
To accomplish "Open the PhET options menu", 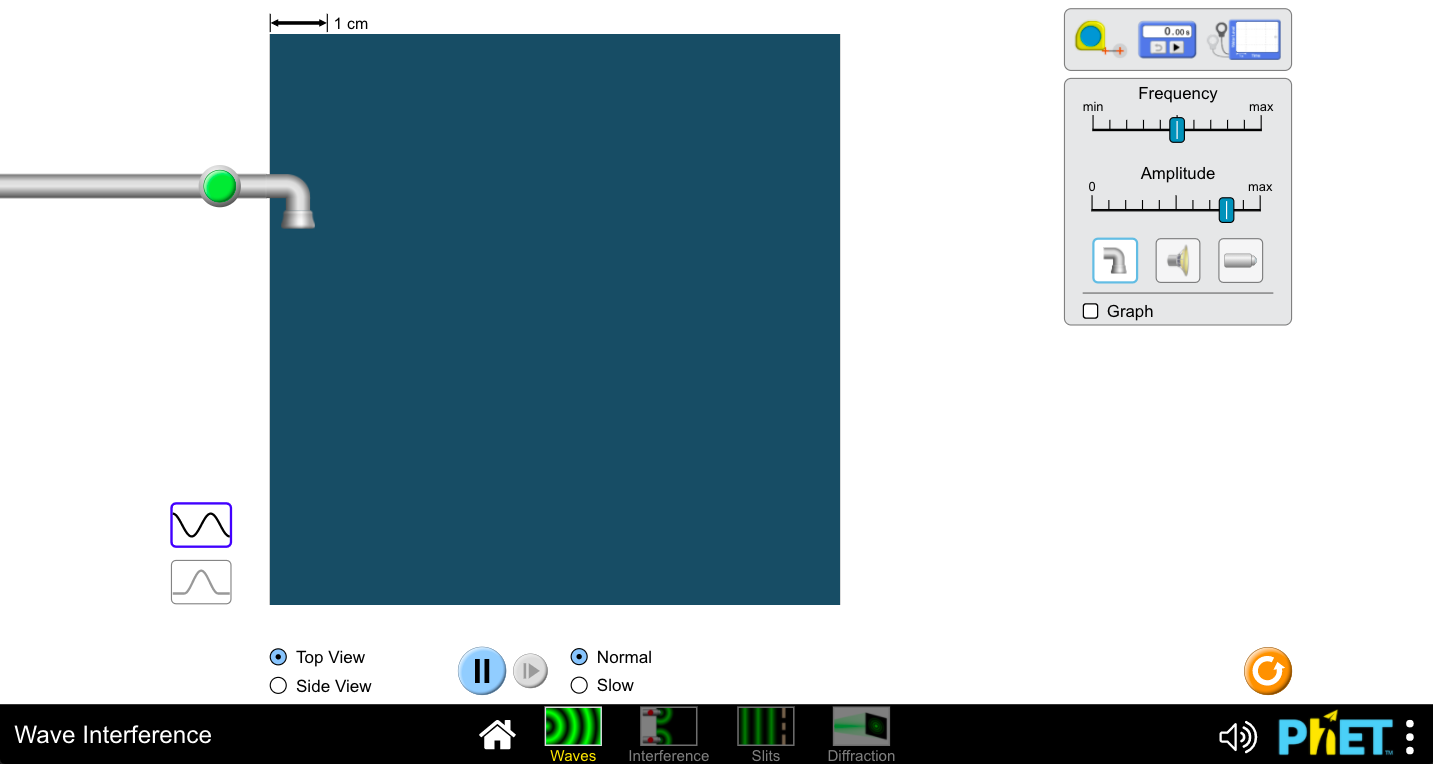I will point(1410,736).
